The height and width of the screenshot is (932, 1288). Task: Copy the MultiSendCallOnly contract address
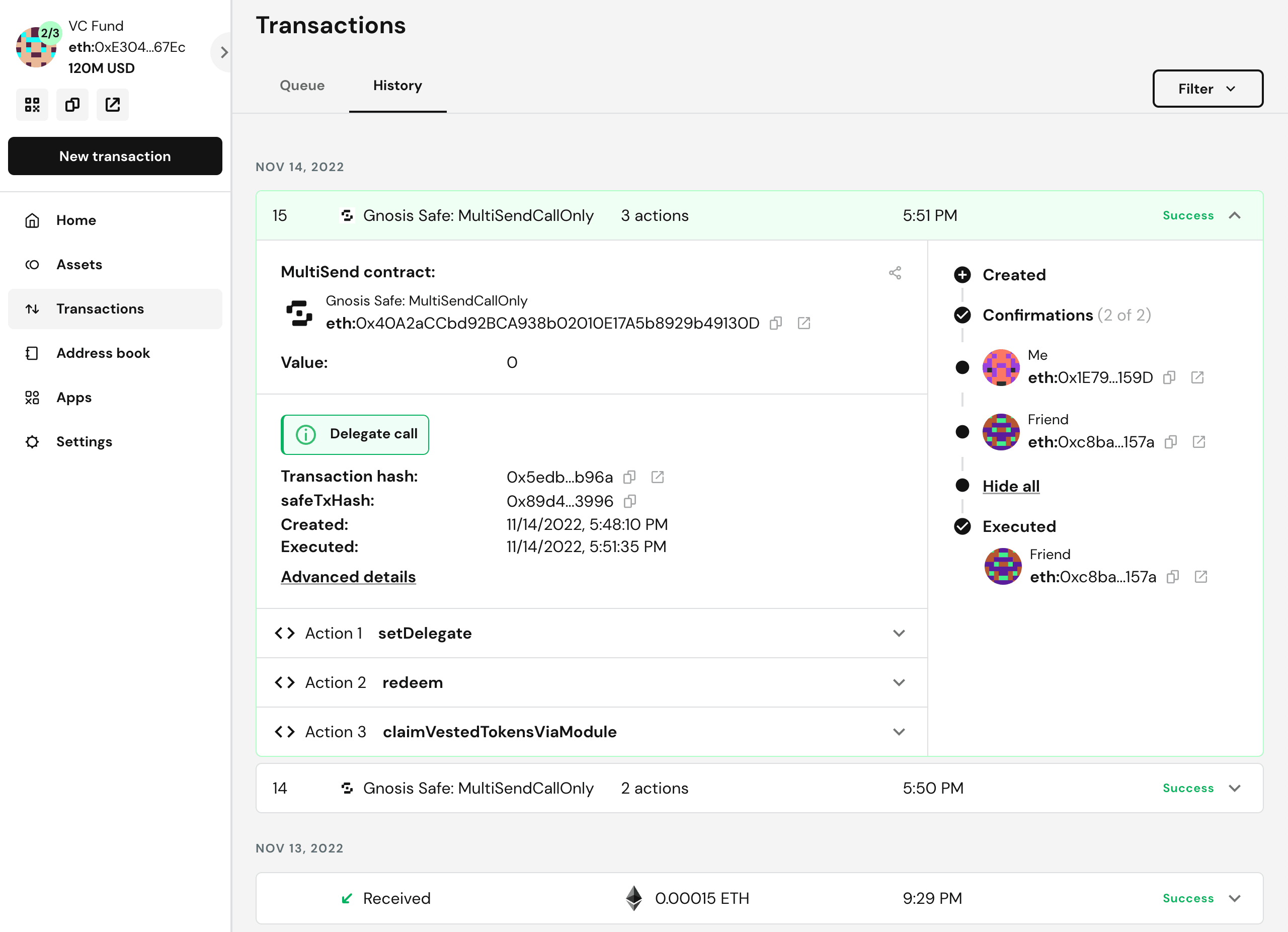point(776,324)
